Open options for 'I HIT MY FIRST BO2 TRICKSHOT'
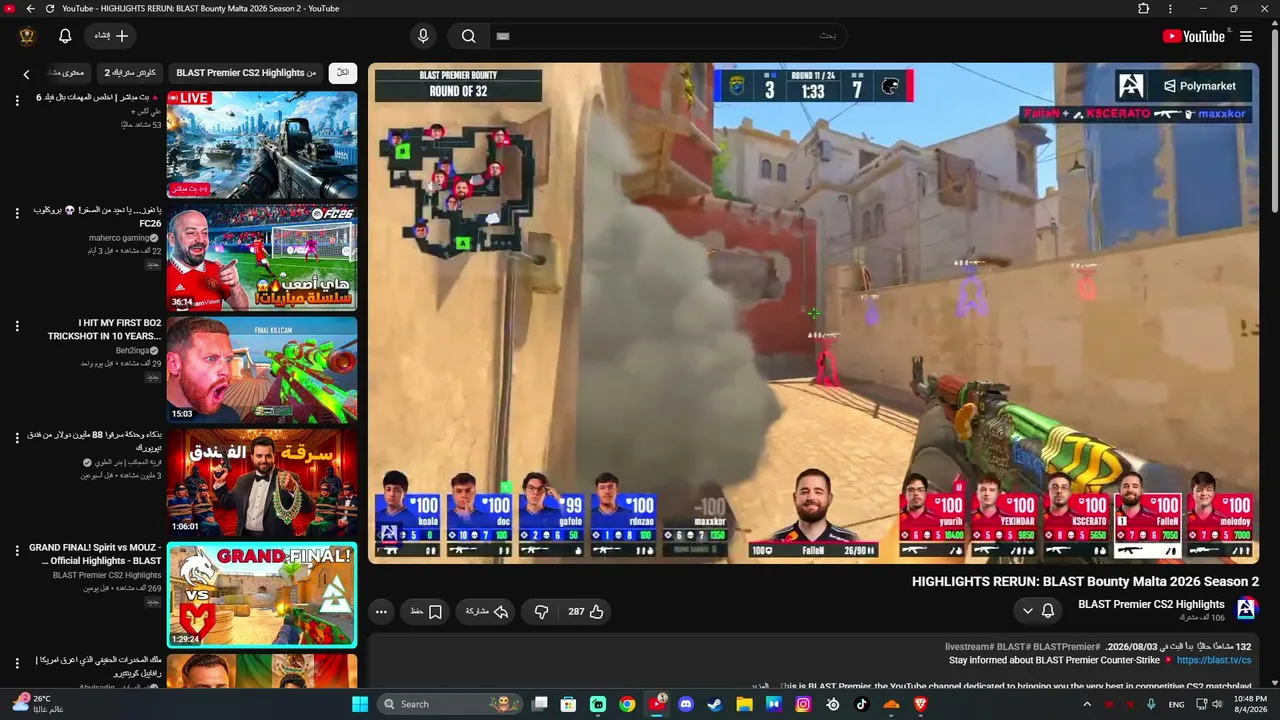This screenshot has height=720, width=1280. (x=17, y=326)
